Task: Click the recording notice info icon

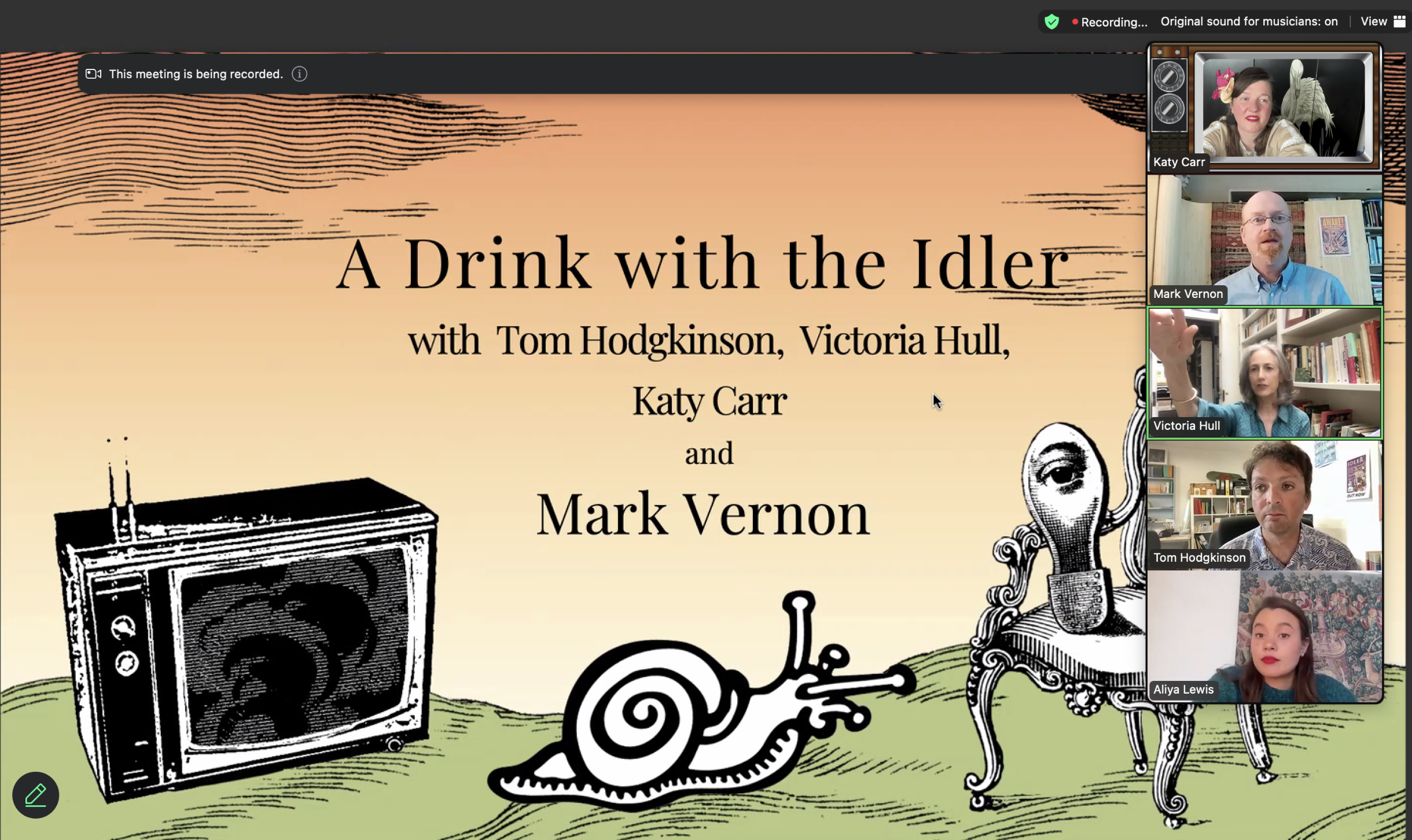Action: point(299,74)
